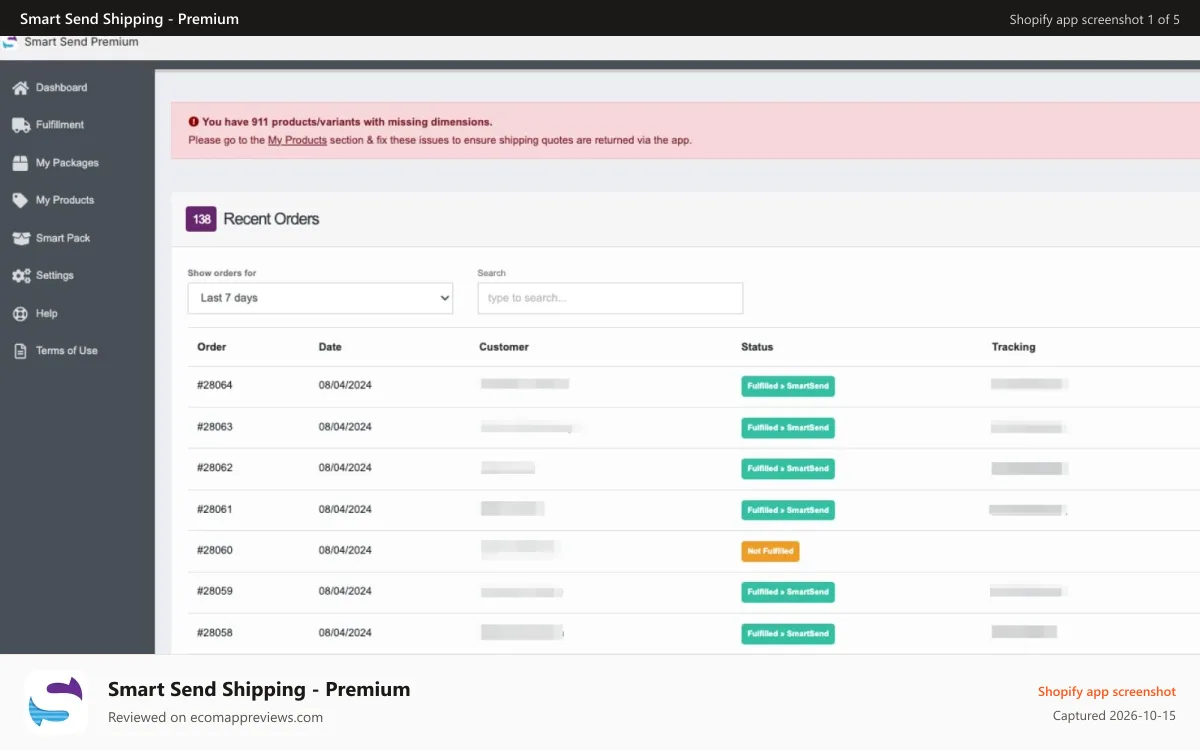This screenshot has width=1200, height=750.
Task: Click the customer name for order #28061
Action: tap(512, 509)
